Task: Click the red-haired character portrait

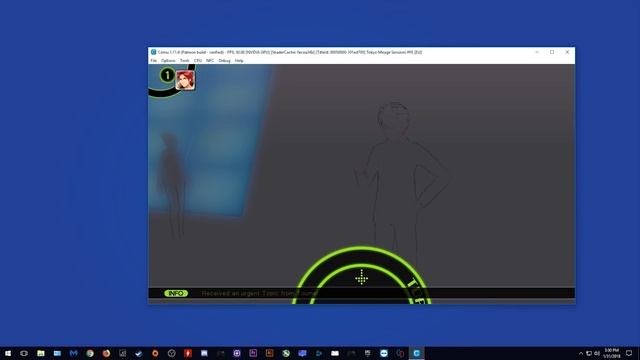Action: coord(185,80)
